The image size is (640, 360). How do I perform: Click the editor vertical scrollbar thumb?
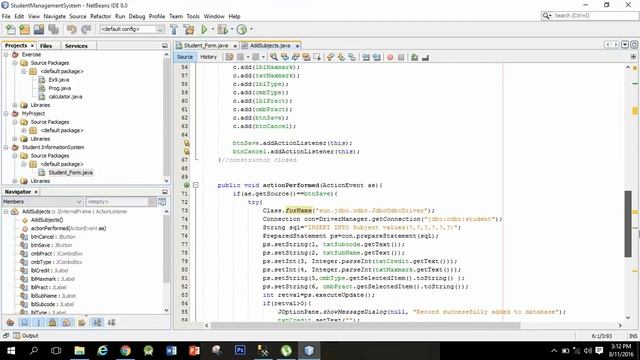(x=628, y=224)
